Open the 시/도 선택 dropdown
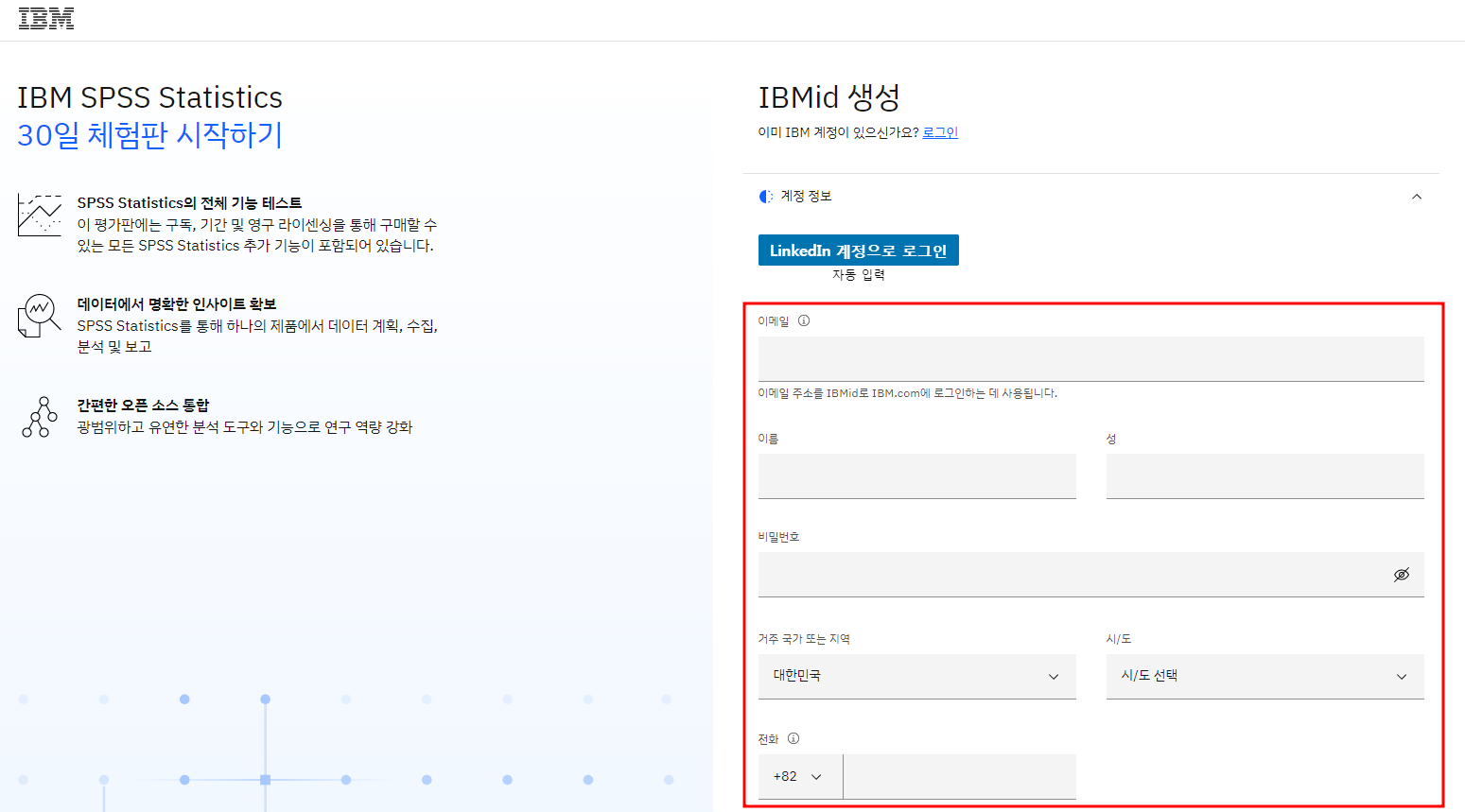The width and height of the screenshot is (1465, 812). [x=1264, y=676]
